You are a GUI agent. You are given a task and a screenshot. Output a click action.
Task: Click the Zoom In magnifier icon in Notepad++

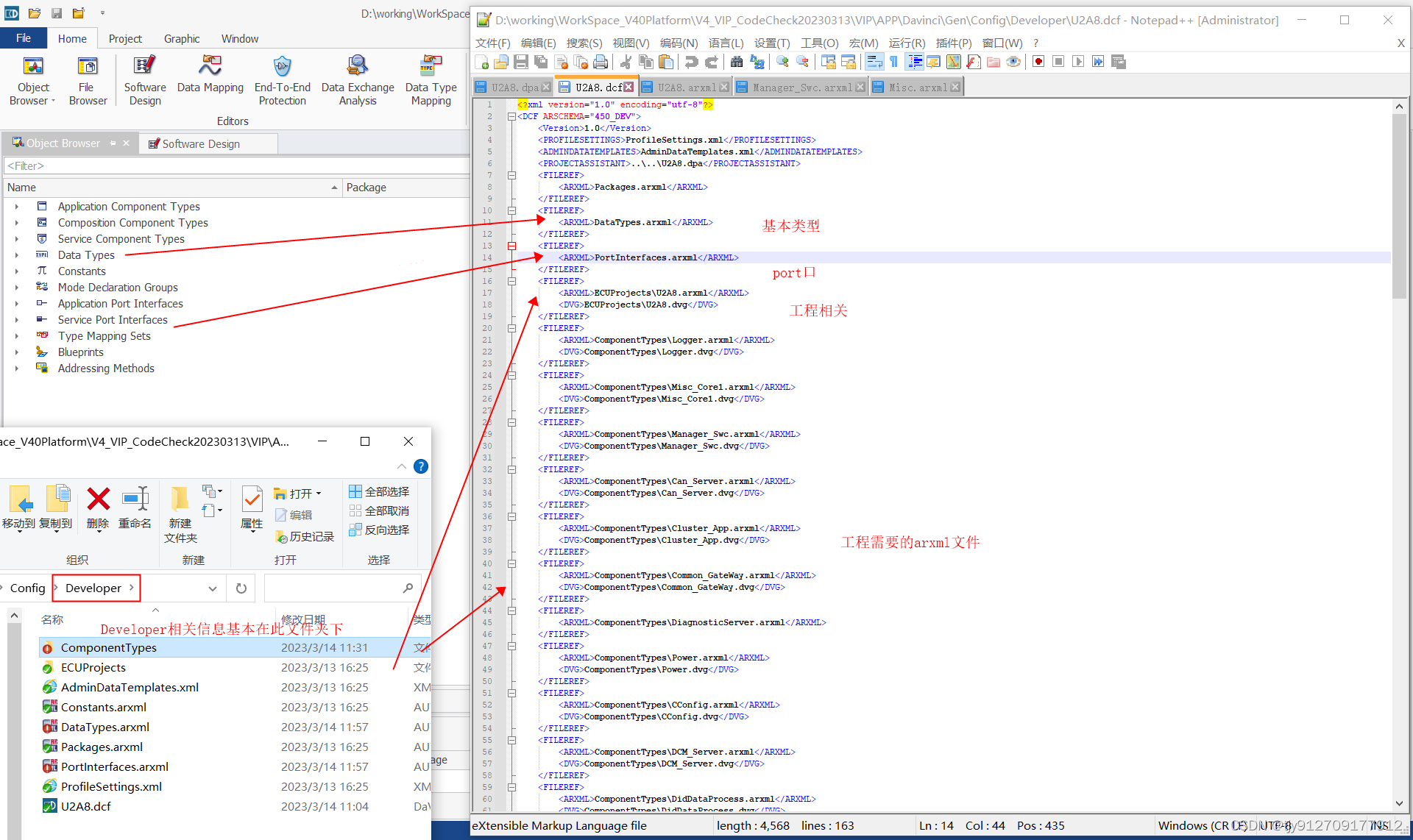(782, 62)
